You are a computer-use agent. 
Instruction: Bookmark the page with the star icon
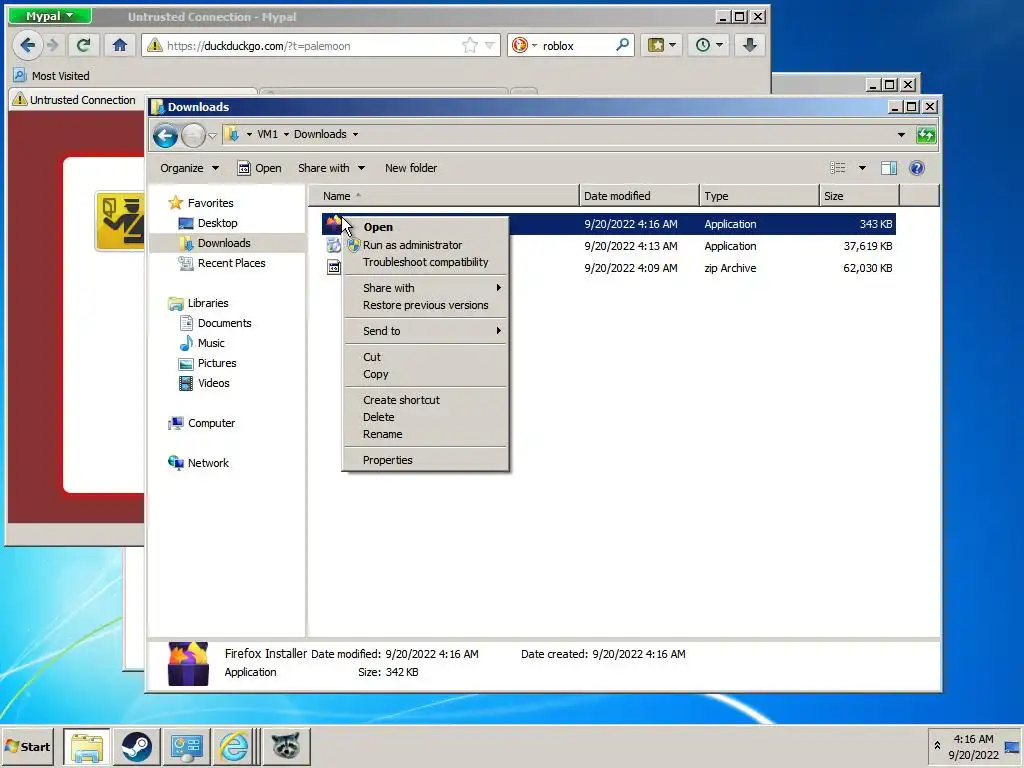(x=470, y=45)
